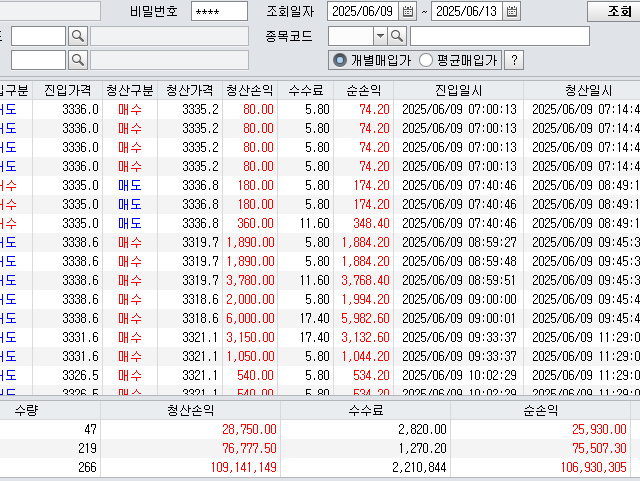The image size is (640, 481).
Task: Click the 순손익 column header in grid
Action: (365, 89)
